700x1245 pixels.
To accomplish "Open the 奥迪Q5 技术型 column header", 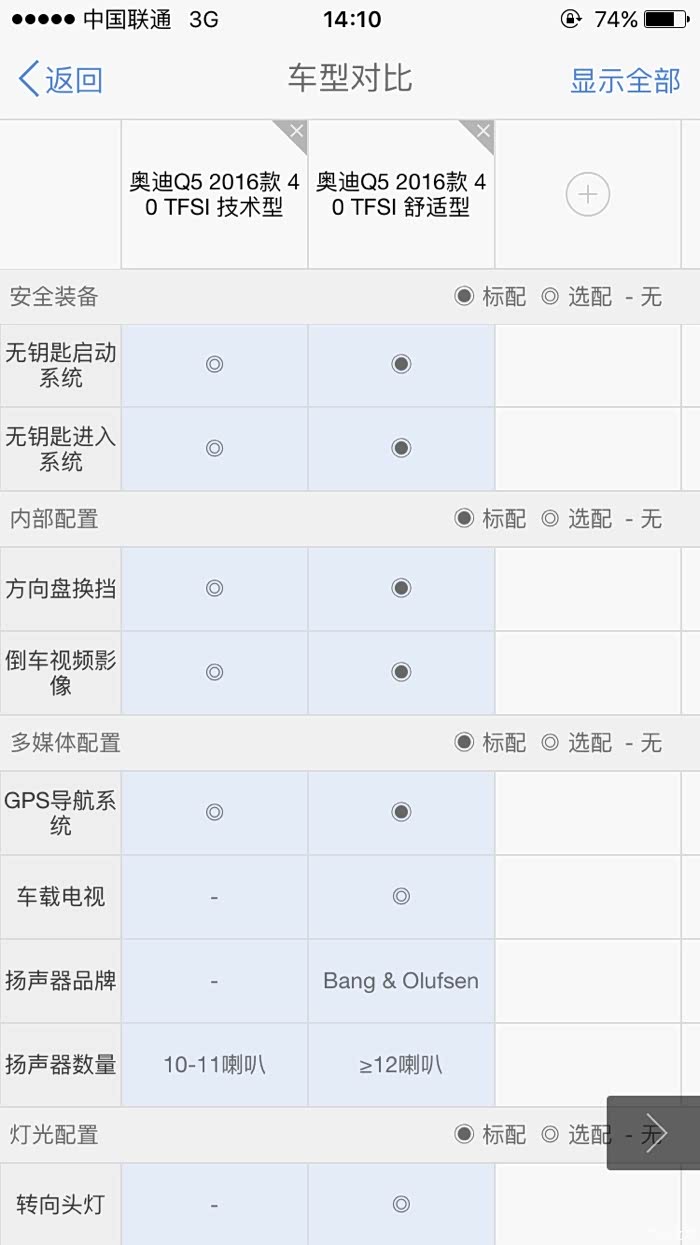I will [x=214, y=194].
